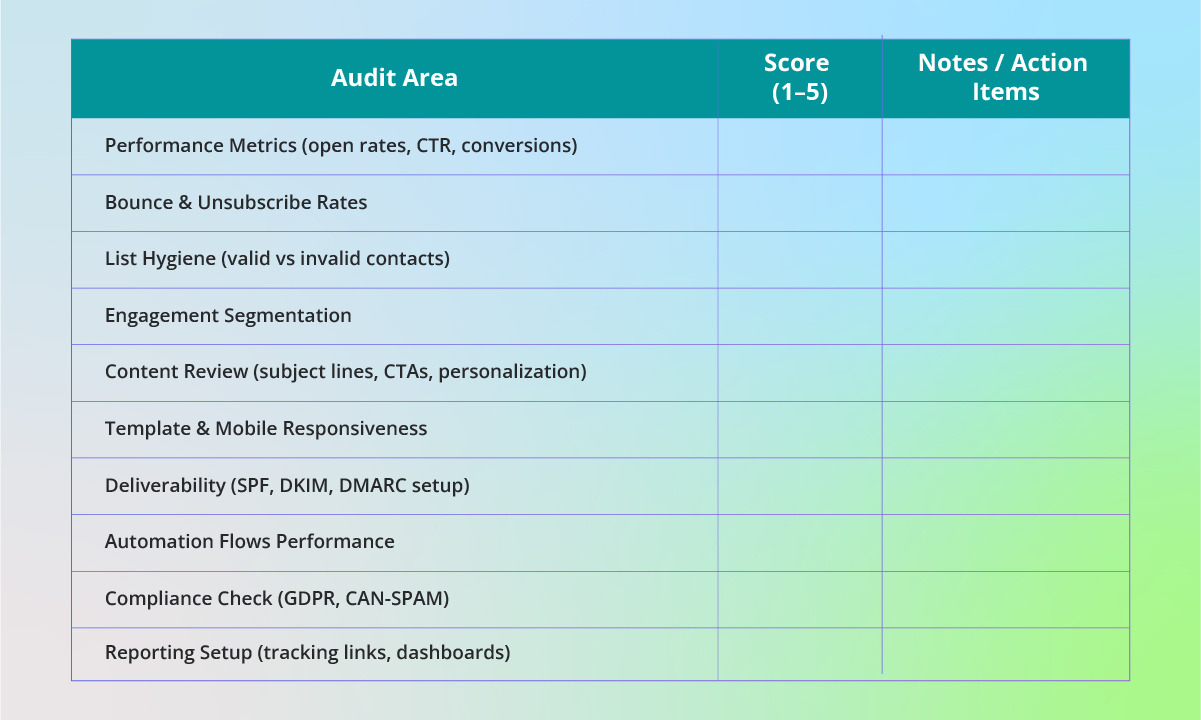Click the Score cell for Bounce & Unsubscribe Rates
The image size is (1201, 720).
(x=800, y=203)
